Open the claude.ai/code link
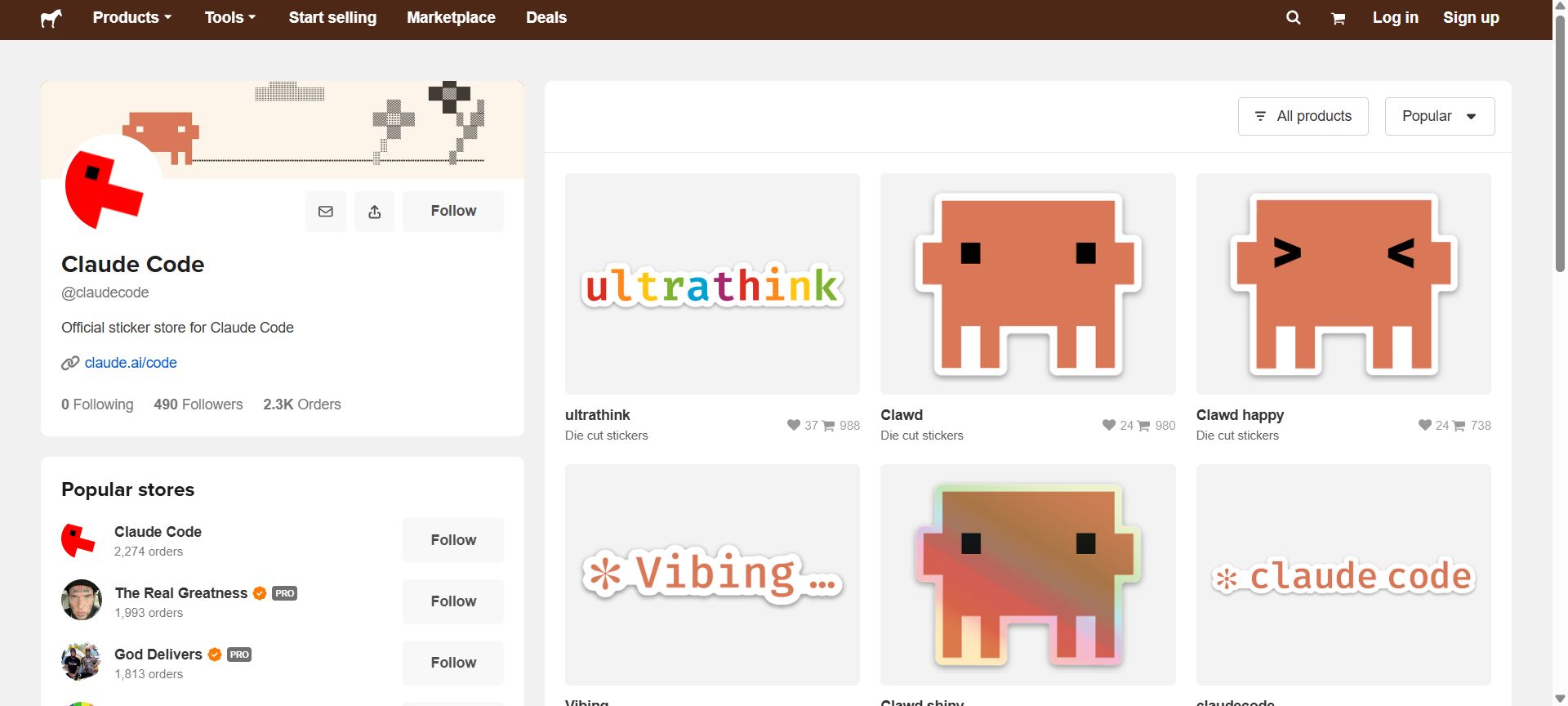 click(x=131, y=363)
